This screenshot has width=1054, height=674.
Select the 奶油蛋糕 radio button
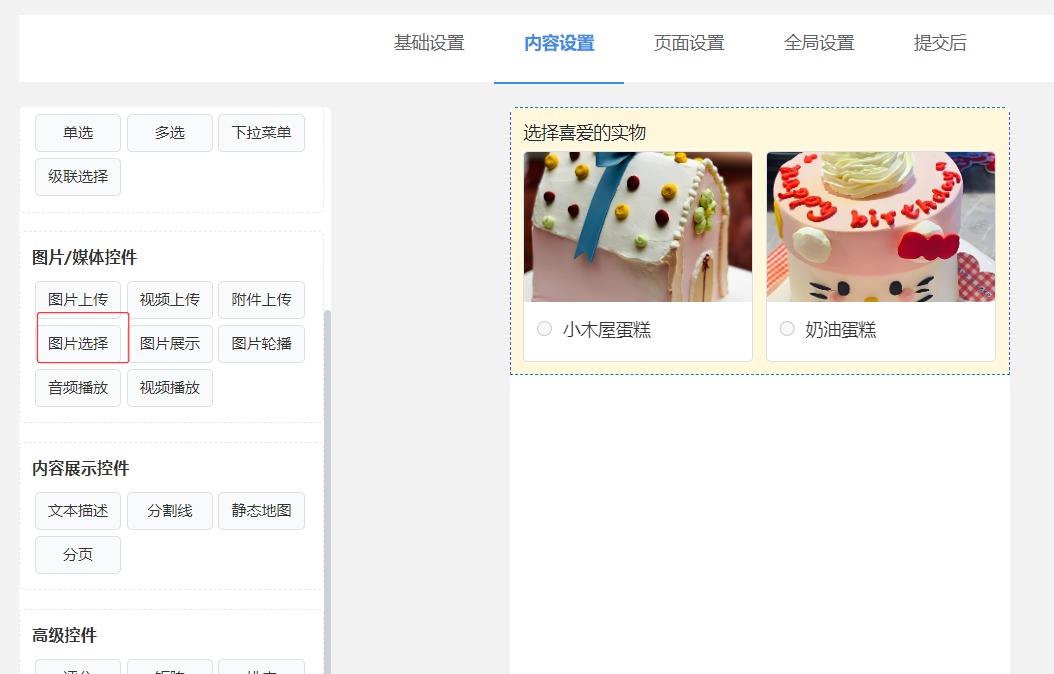click(x=787, y=329)
